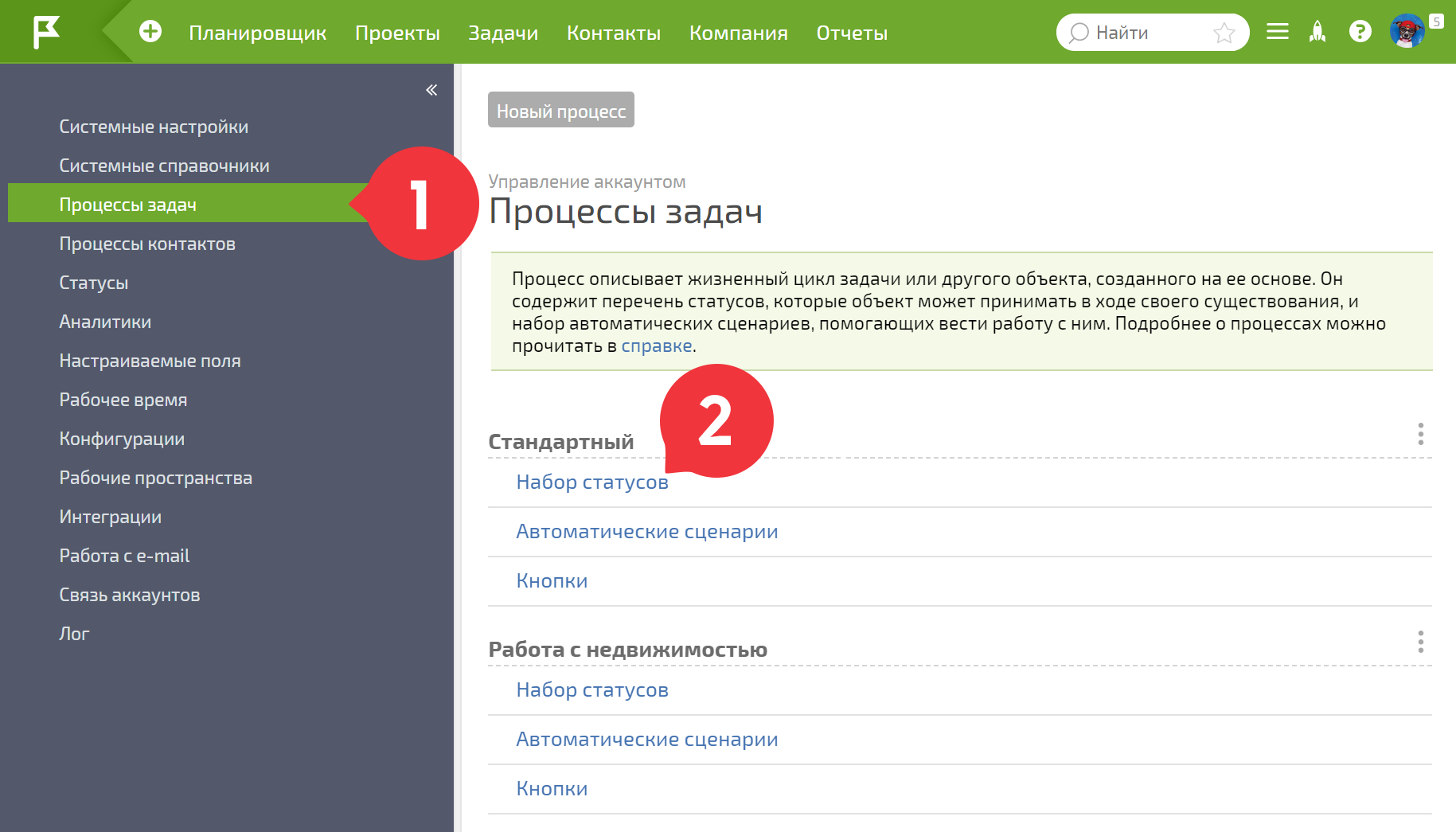This screenshot has width=1456, height=832.
Task: Open Автоматические сценарии under Работа с недвижимостью
Action: click(x=647, y=740)
